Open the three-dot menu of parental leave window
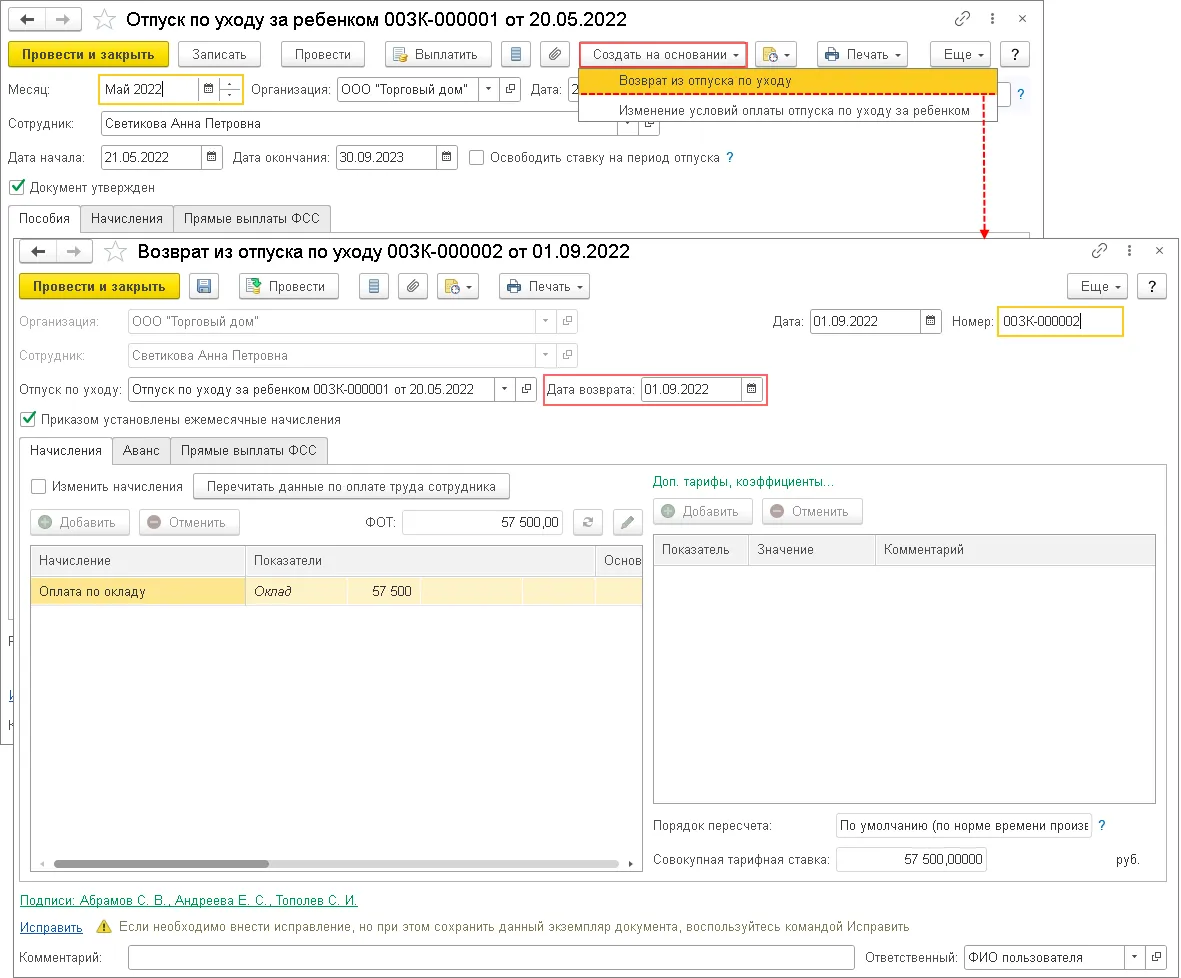Viewport: 1181px width, 978px height. coord(993,19)
